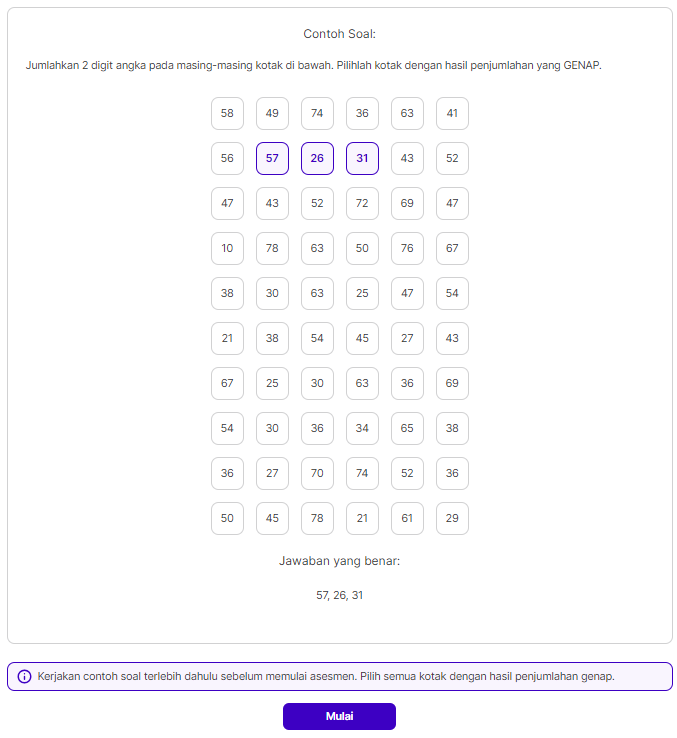The width and height of the screenshot is (677, 738).
Task: Choose the box labeled 72
Action: (362, 203)
